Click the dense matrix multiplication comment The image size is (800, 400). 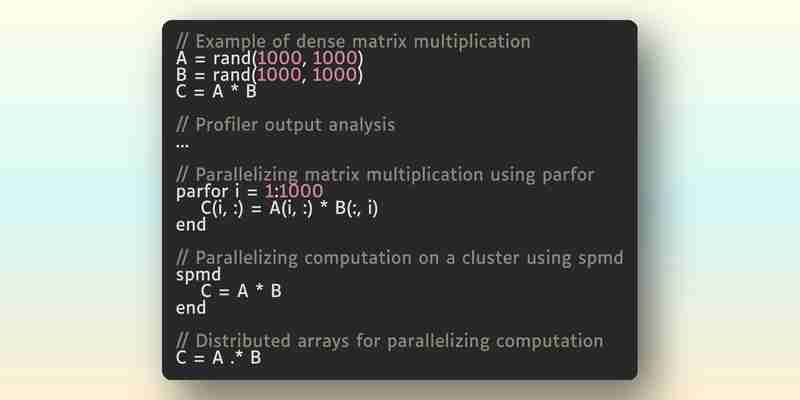pyautogui.click(x=353, y=41)
